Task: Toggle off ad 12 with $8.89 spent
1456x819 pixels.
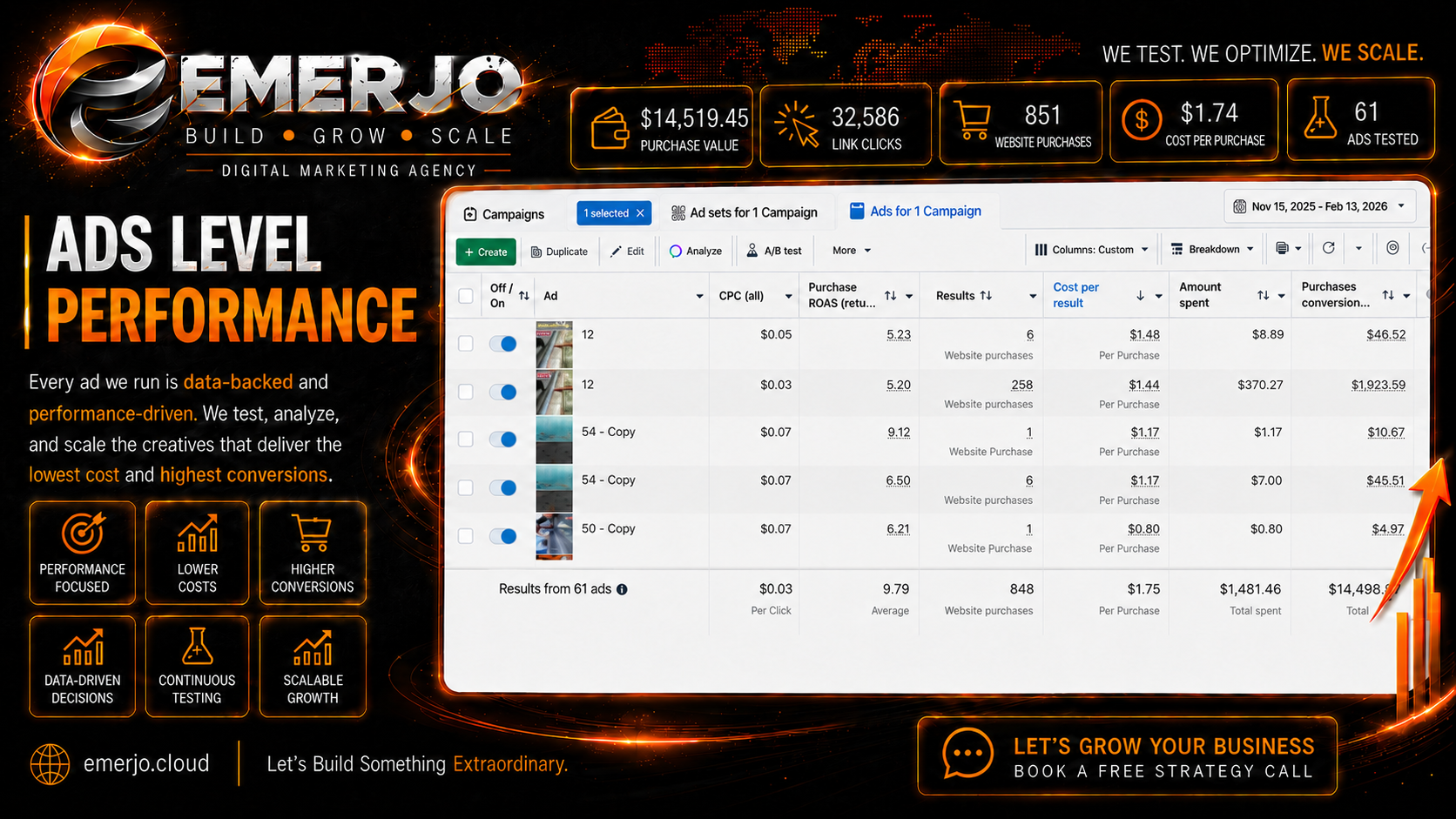Action: tap(503, 344)
